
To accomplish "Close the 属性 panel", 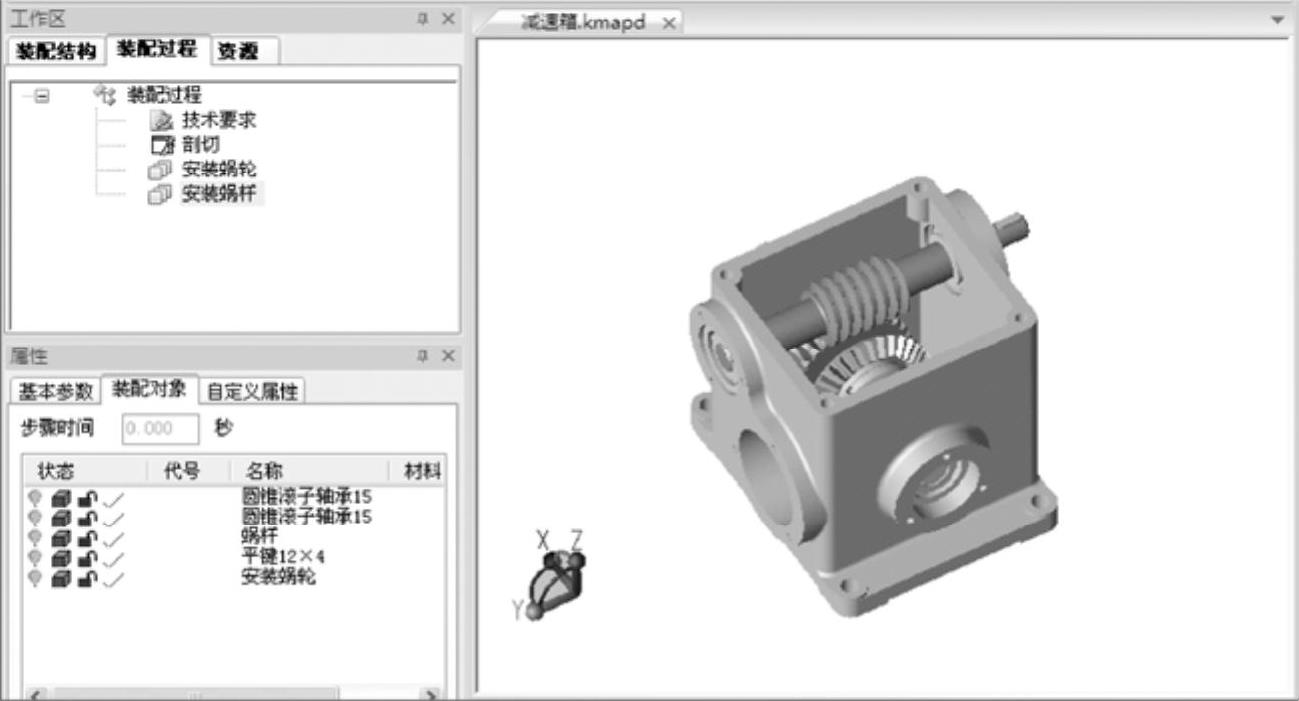I will click(447, 356).
